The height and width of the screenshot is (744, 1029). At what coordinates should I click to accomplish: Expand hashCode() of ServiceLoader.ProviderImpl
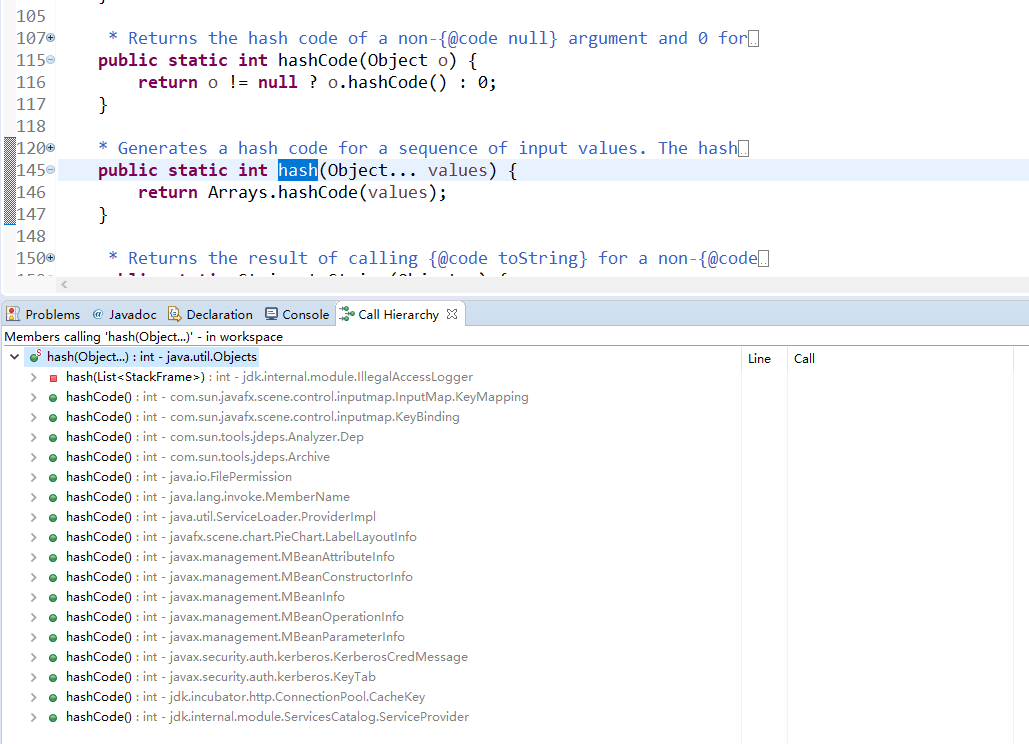coord(33,517)
